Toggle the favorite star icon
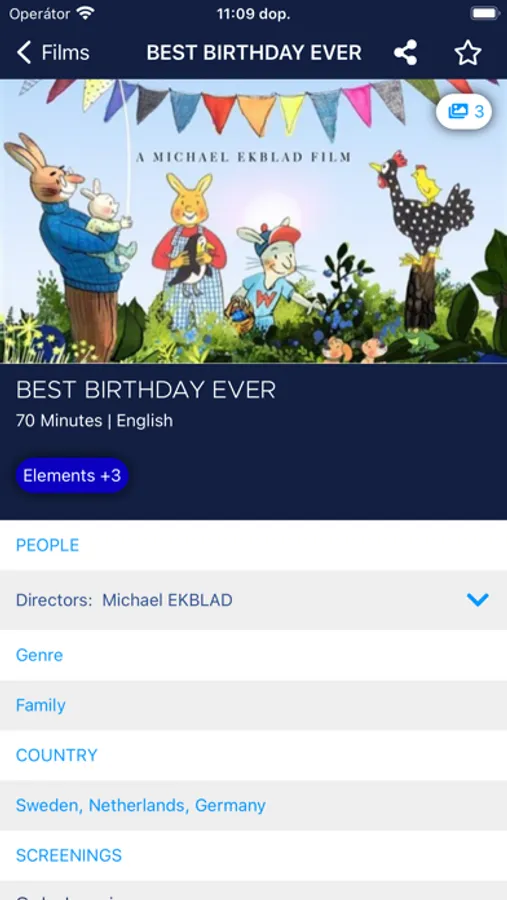Viewport: 507px width, 900px height. (468, 53)
